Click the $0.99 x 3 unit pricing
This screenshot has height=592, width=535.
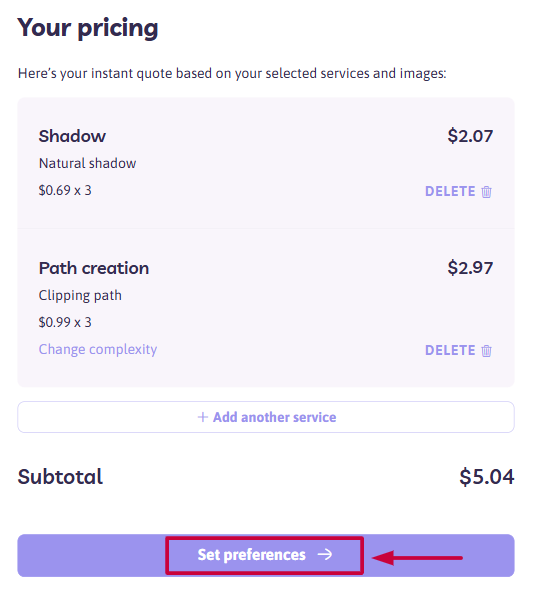click(x=65, y=322)
